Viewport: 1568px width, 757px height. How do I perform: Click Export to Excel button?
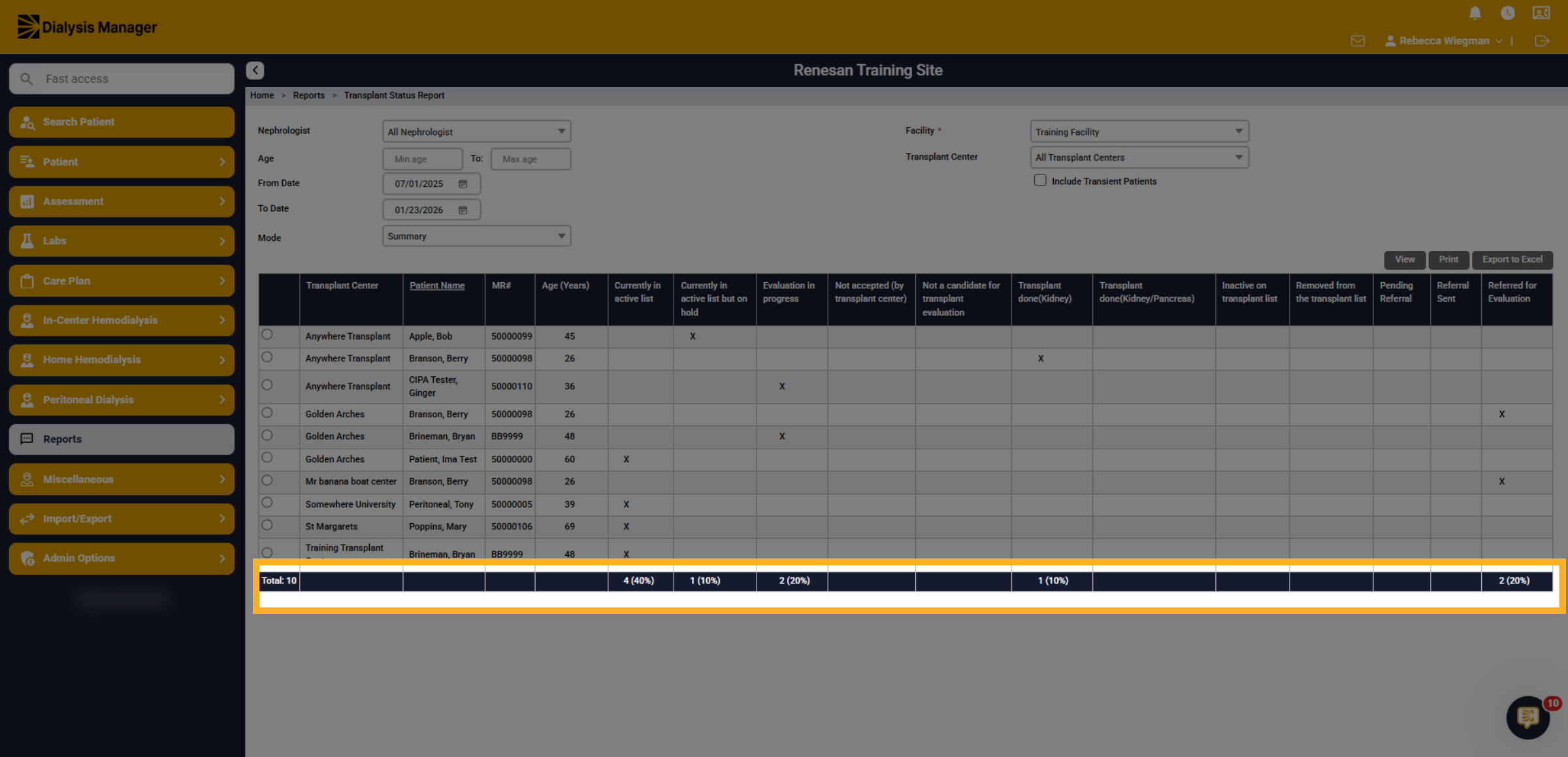coord(1512,260)
